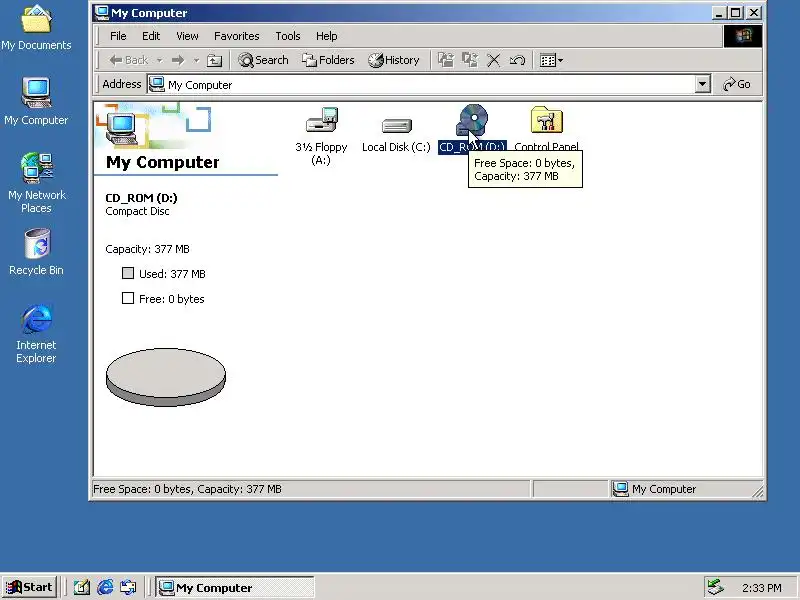Launch Internet Explorer from quick launch
Screen dimensions: 800x600
pyautogui.click(x=105, y=588)
